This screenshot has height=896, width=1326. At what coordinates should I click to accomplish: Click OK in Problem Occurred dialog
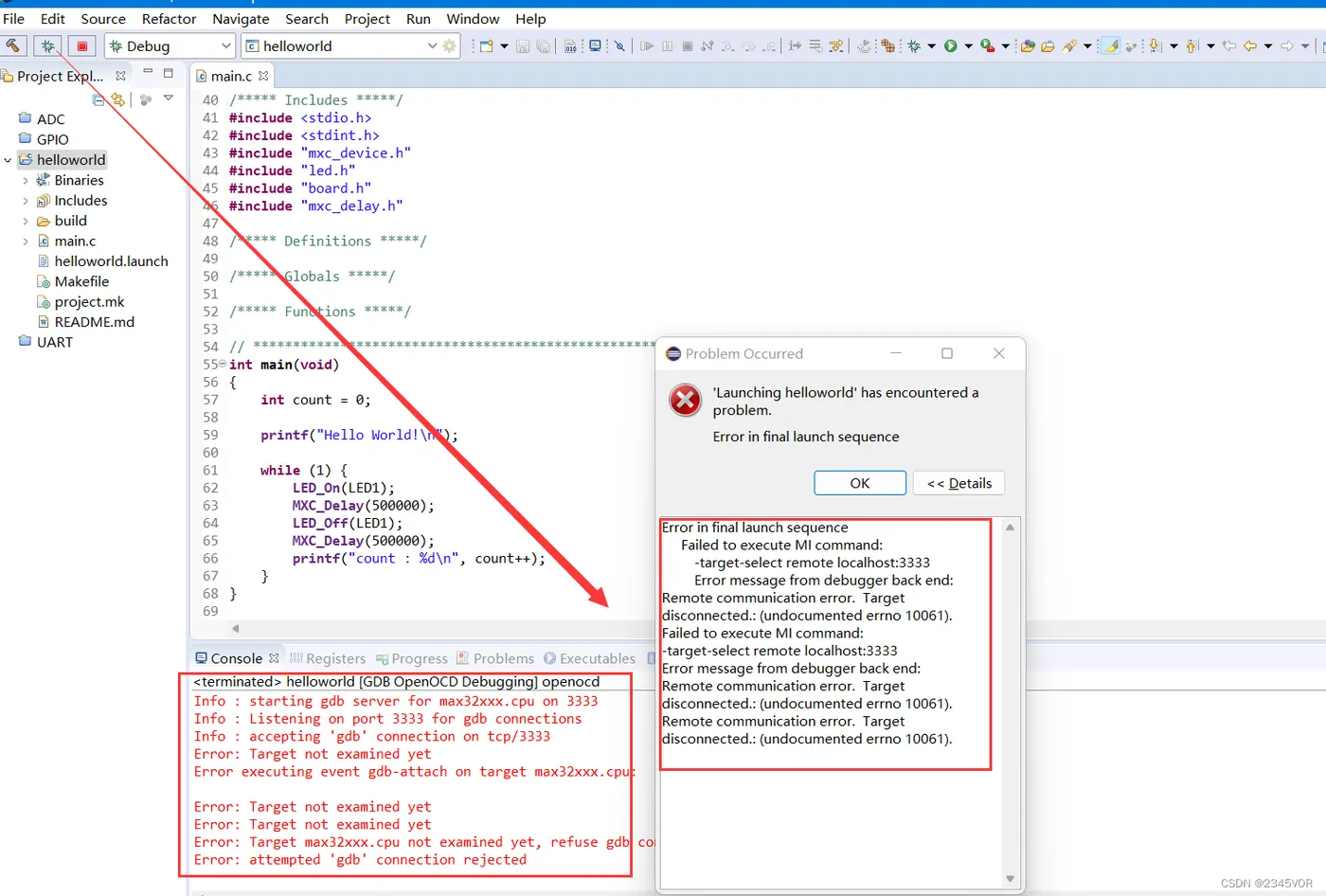[860, 483]
